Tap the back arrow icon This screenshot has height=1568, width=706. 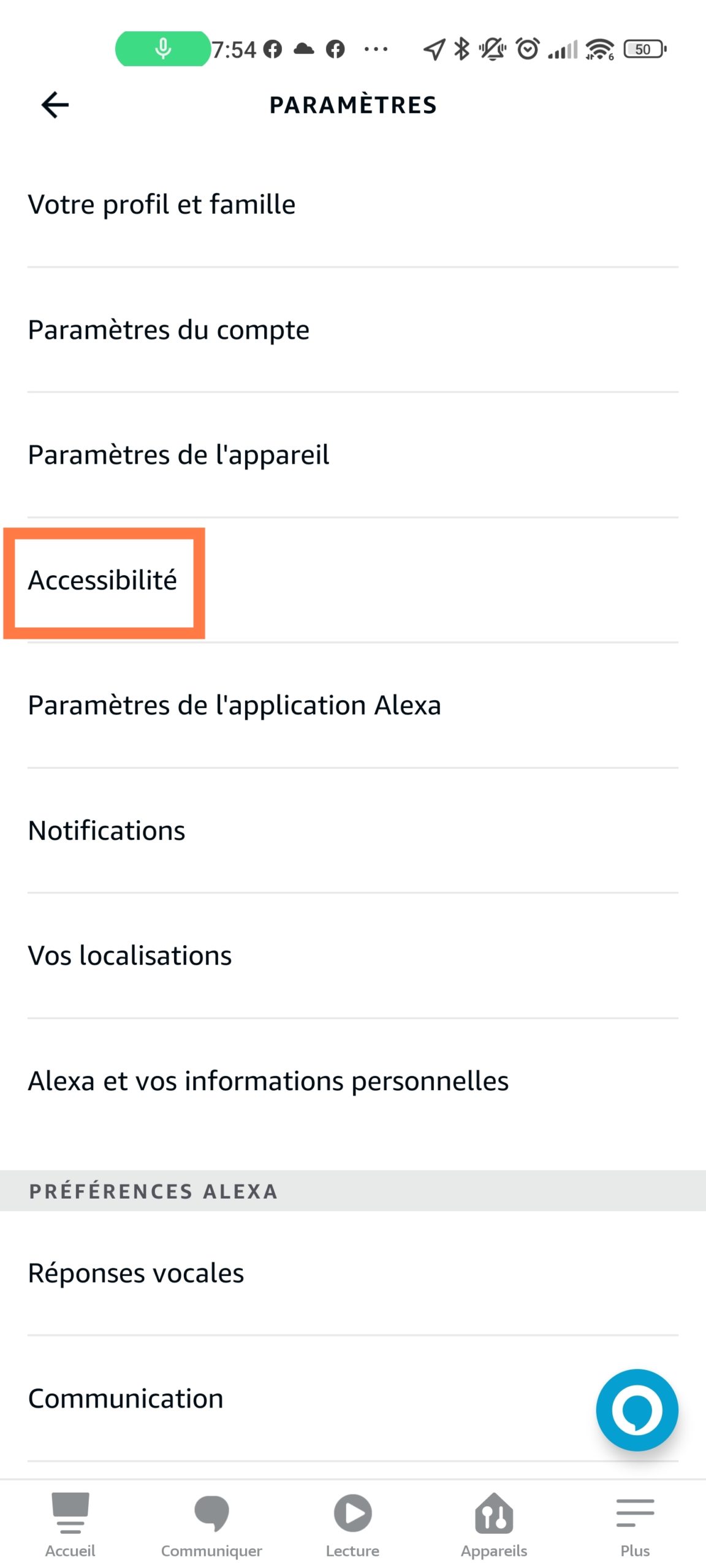coord(55,105)
